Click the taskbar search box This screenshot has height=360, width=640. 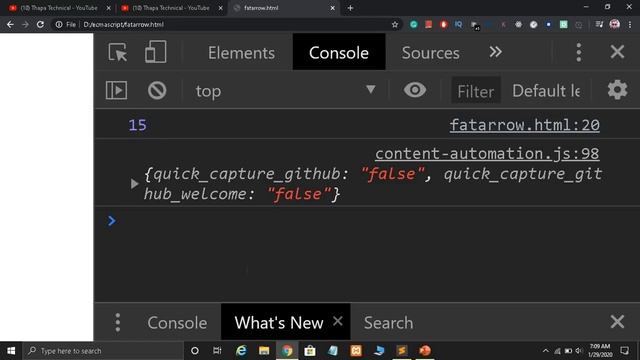[x=103, y=351]
